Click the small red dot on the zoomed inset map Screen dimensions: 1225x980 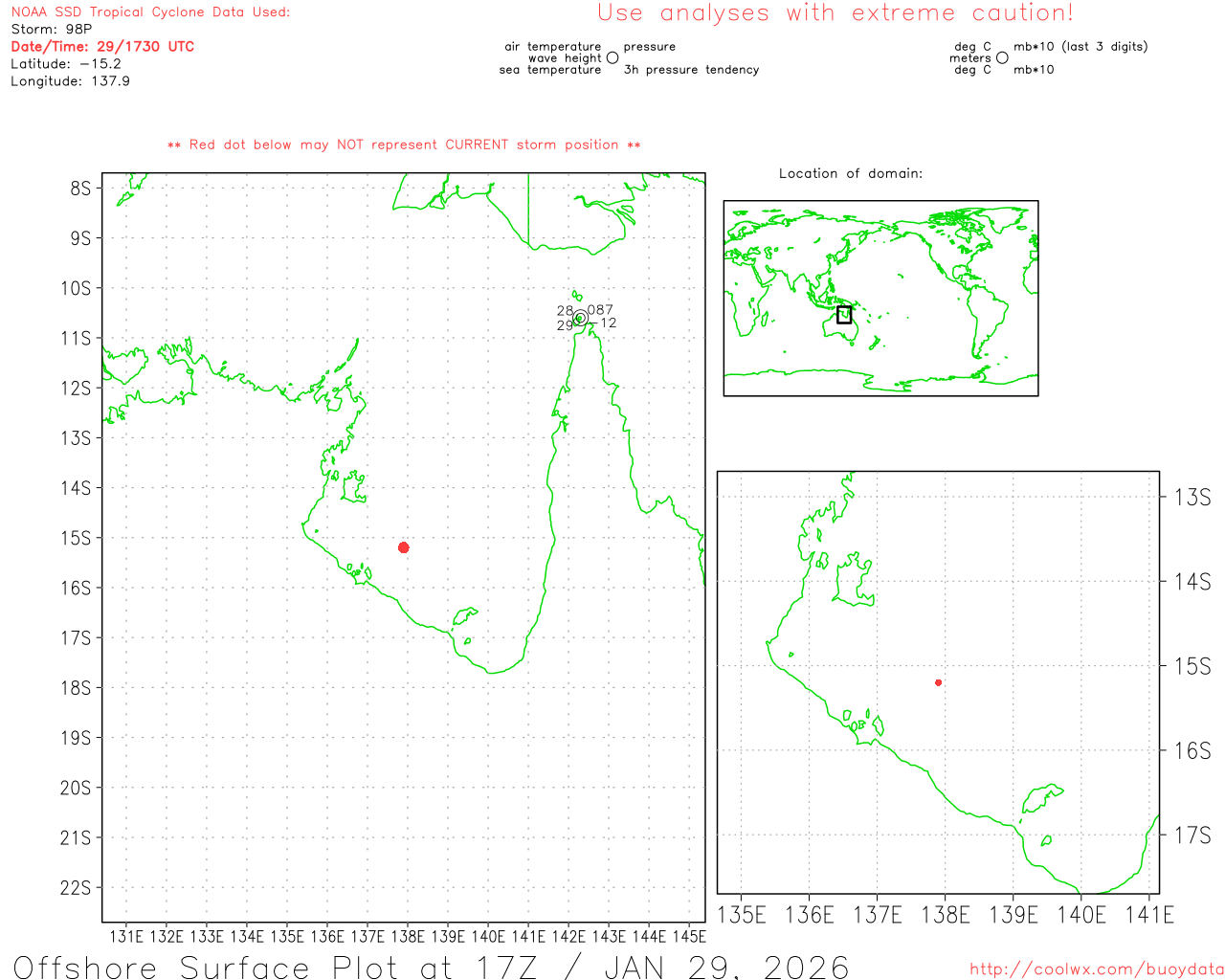coord(938,682)
